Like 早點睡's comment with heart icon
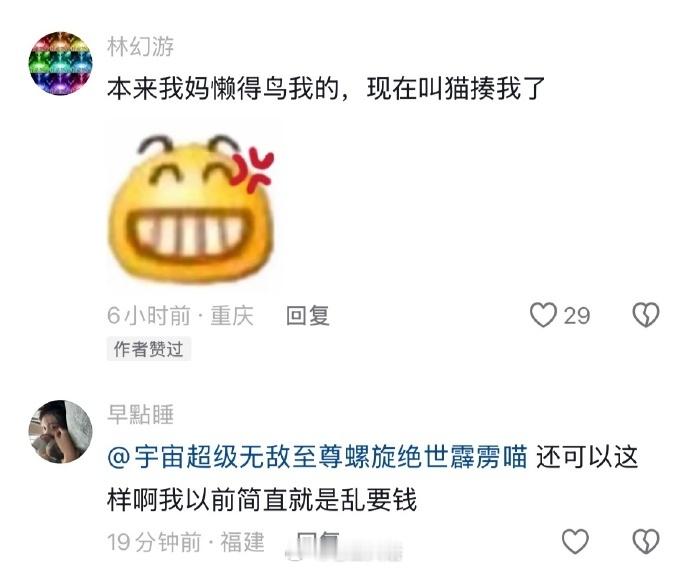Viewport: 690px width, 569px height. pyautogui.click(x=575, y=541)
